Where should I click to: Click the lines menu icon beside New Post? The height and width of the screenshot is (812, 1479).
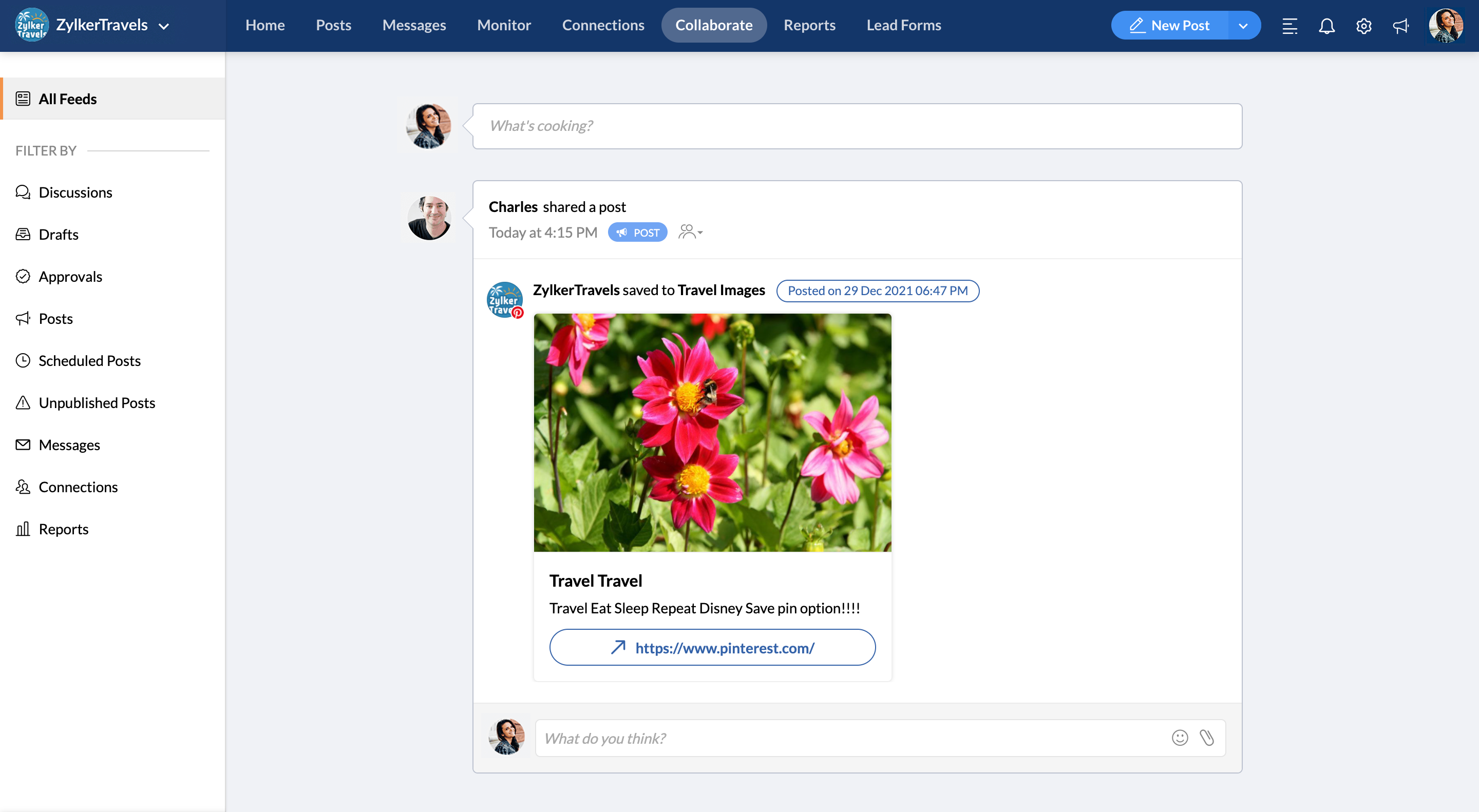click(x=1290, y=26)
